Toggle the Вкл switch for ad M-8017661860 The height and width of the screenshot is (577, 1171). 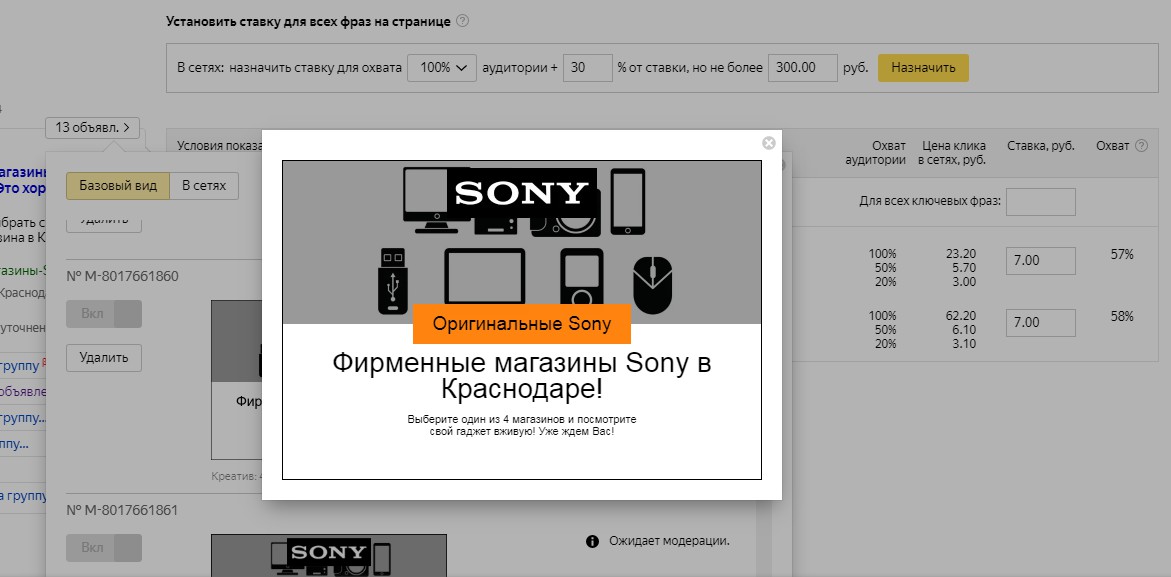104,314
